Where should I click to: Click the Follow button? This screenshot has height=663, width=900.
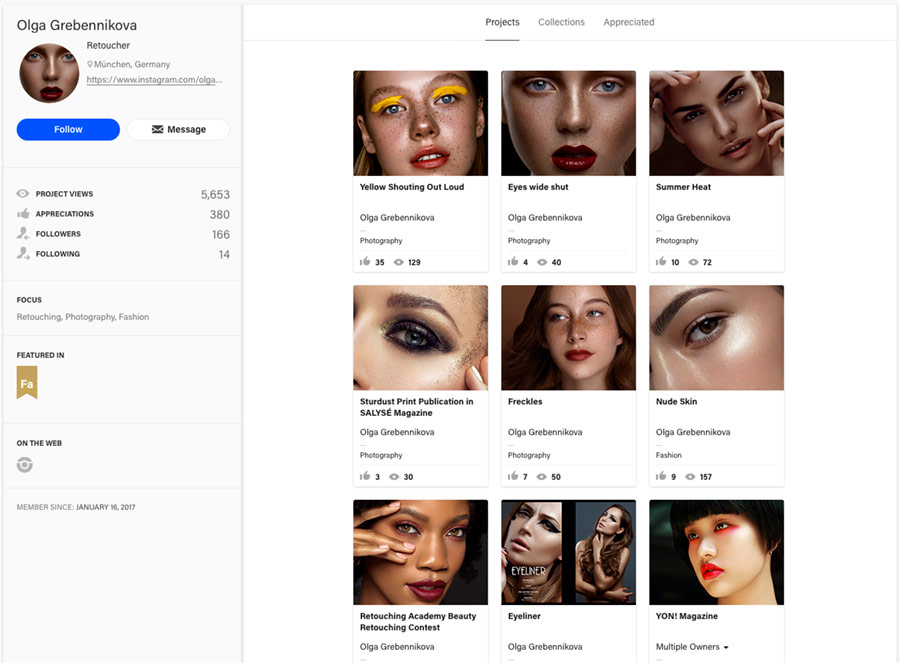click(x=68, y=130)
